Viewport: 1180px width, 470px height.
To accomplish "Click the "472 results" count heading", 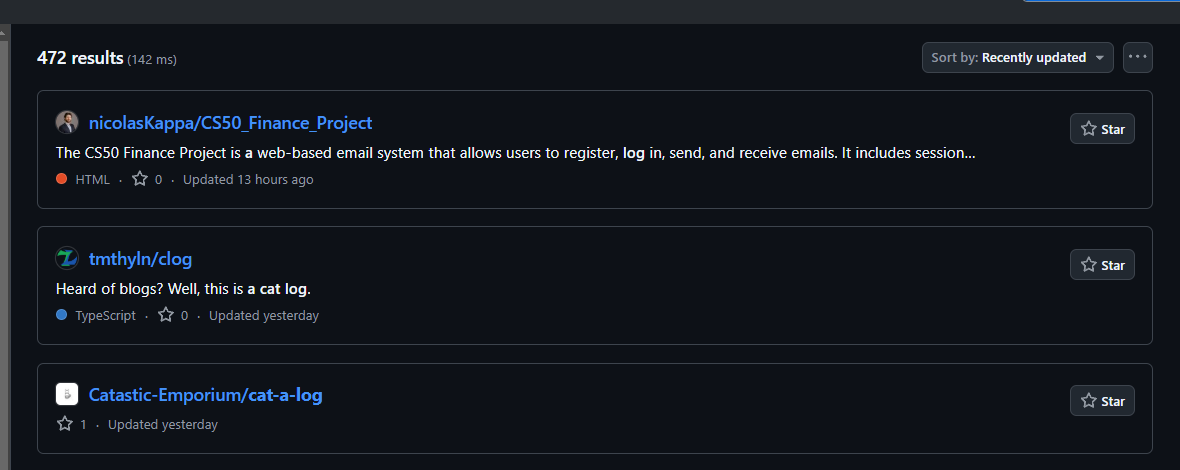I will tap(80, 58).
